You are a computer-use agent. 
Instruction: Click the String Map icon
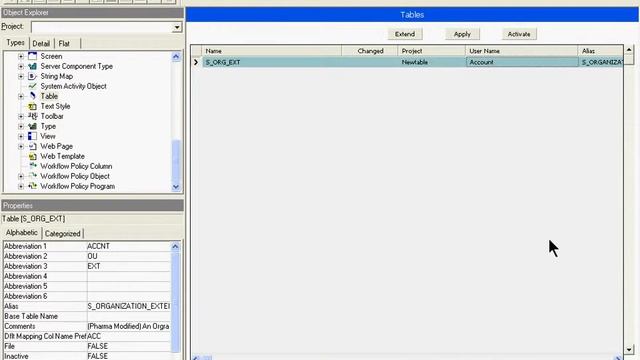[32, 76]
